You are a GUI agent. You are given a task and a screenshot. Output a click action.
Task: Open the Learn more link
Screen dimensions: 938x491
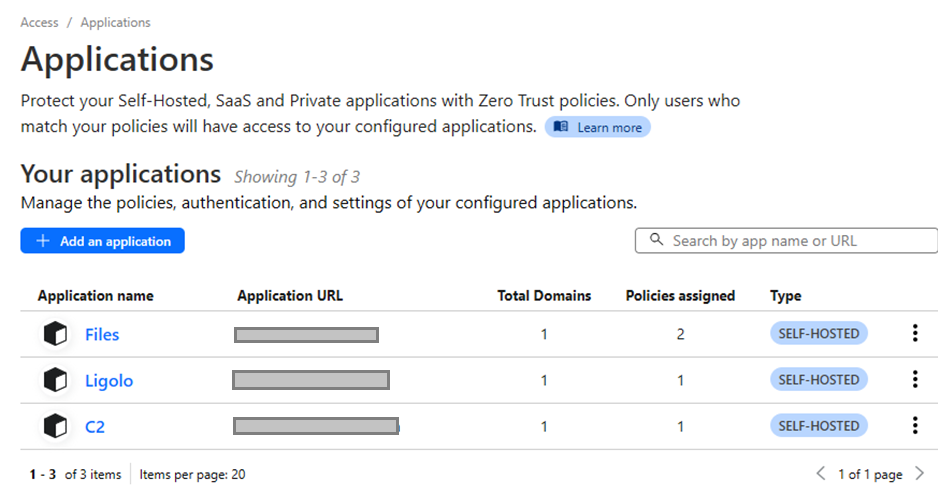[598, 127]
